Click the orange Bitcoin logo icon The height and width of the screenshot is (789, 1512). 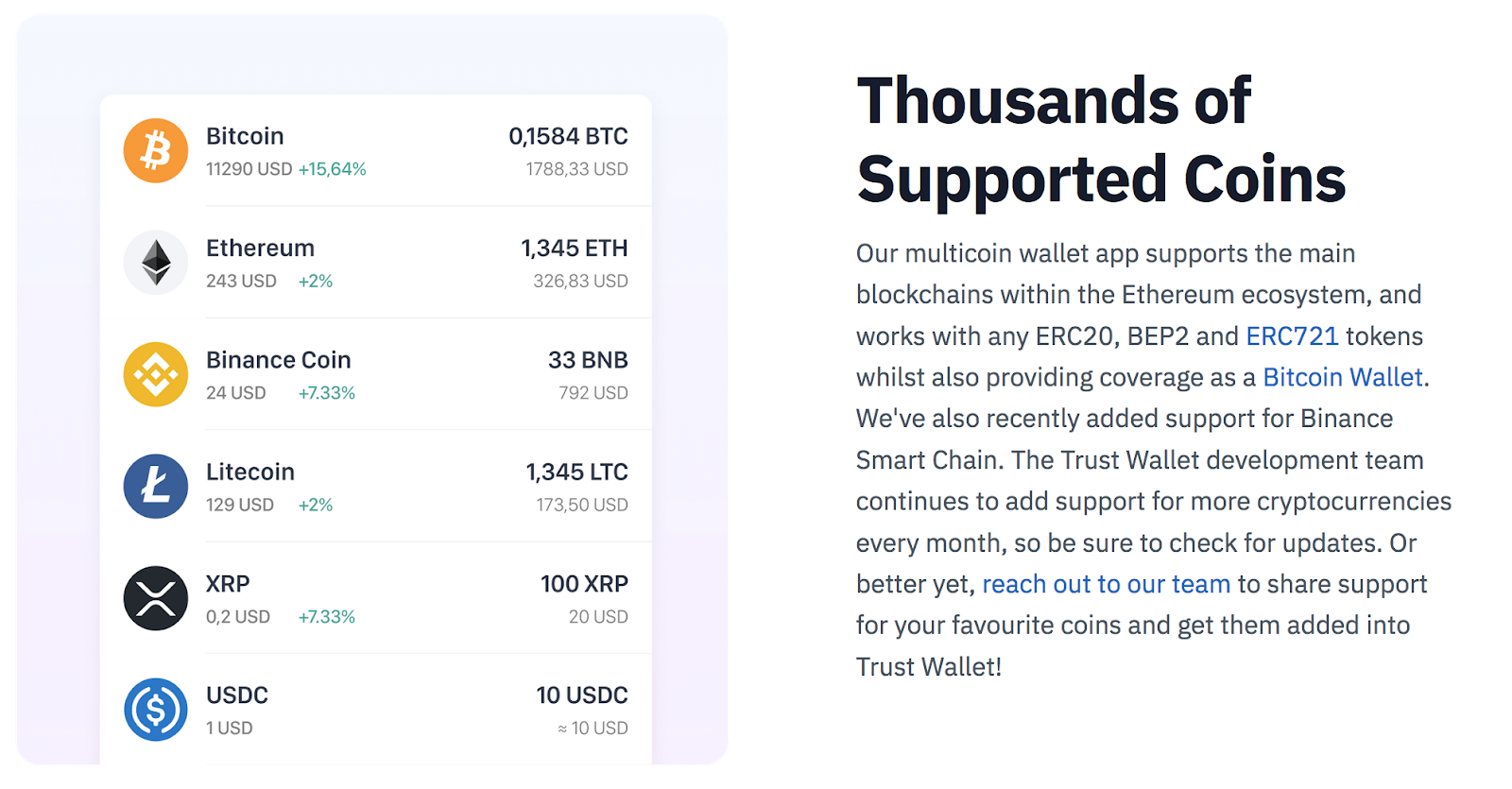[156, 151]
